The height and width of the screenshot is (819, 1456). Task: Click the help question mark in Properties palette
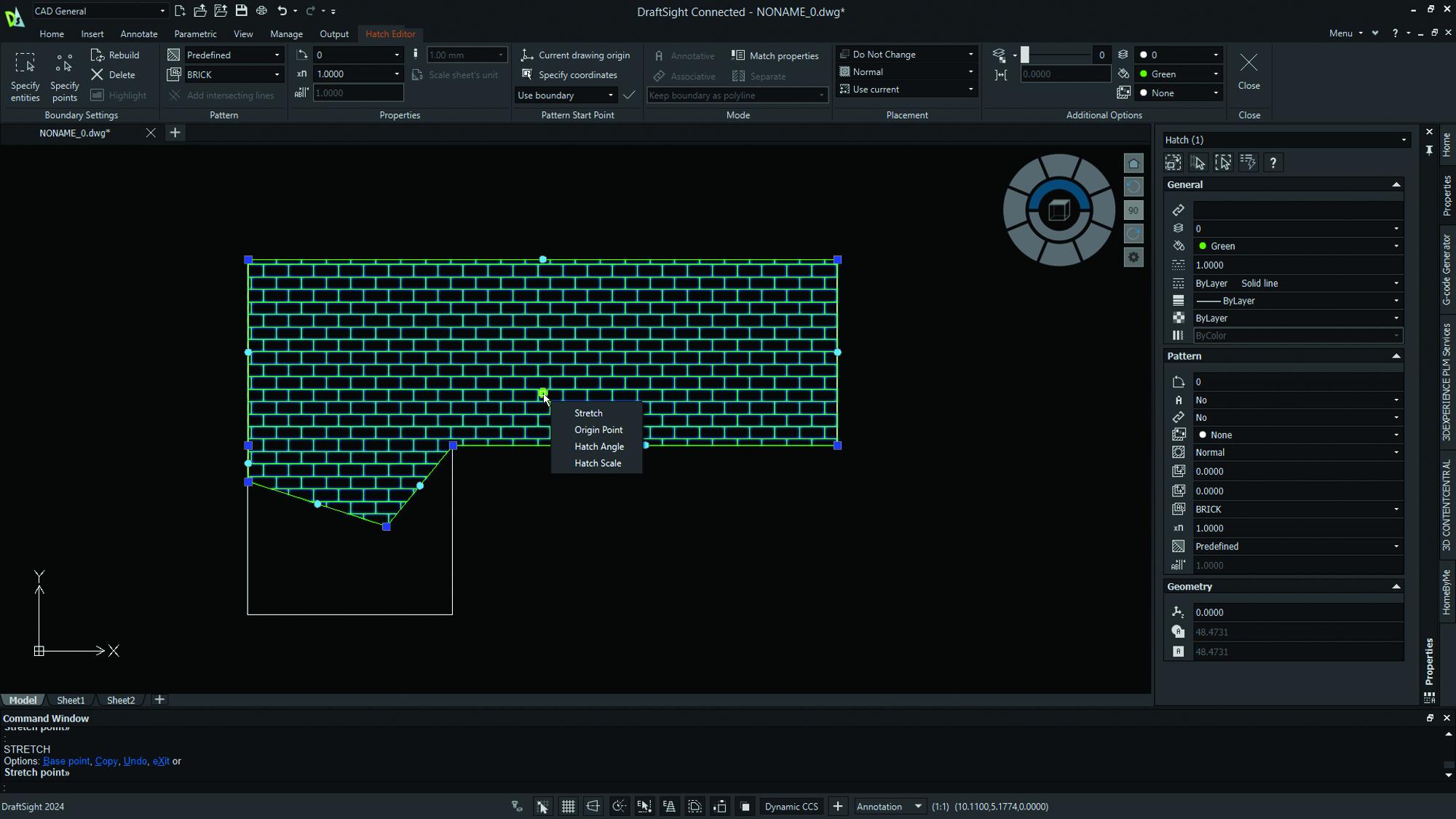(x=1273, y=162)
